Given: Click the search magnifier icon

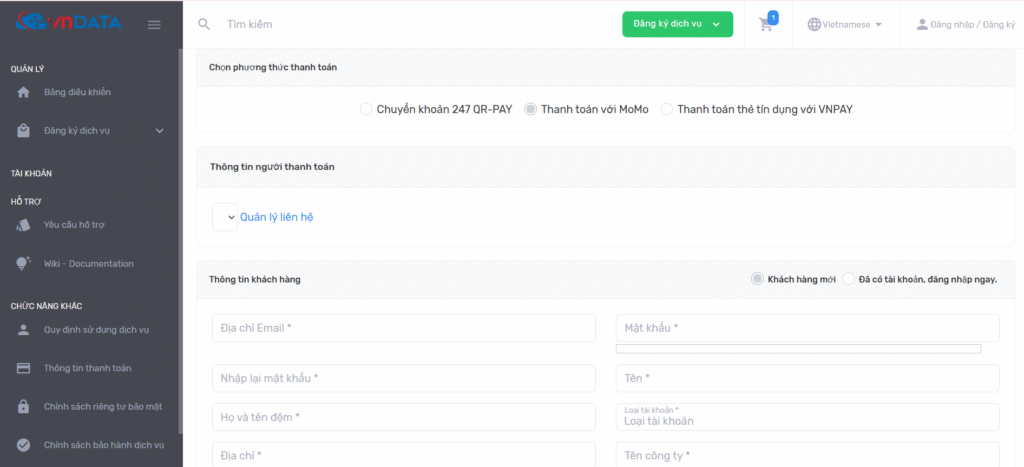Looking at the screenshot, I should (204, 24).
